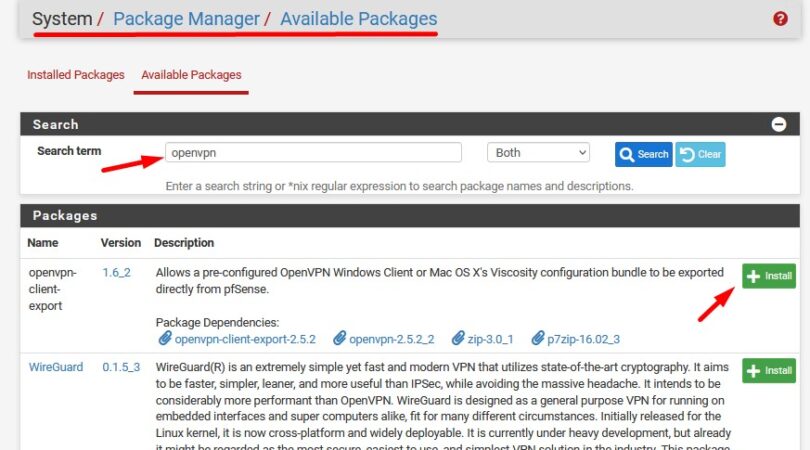Switch to the Installed Packages tab
Image resolution: width=810 pixels, height=450 pixels.
tap(76, 75)
